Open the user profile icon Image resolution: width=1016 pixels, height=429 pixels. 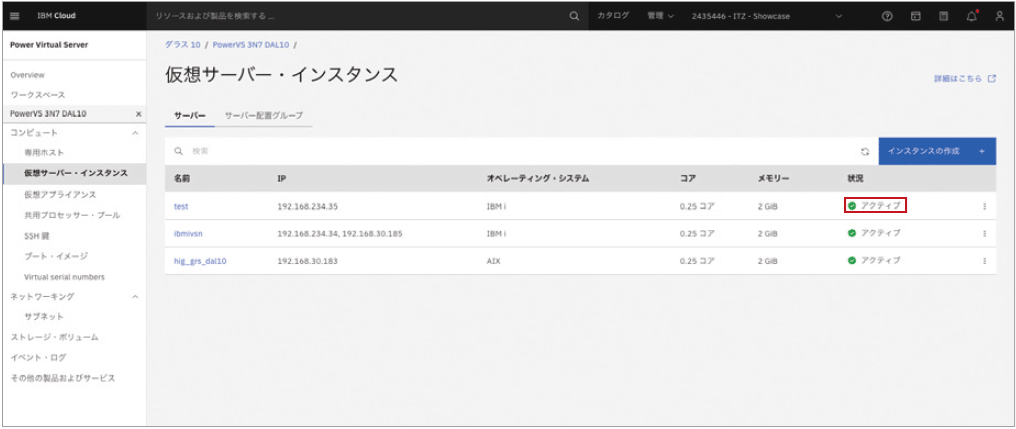pos(999,16)
